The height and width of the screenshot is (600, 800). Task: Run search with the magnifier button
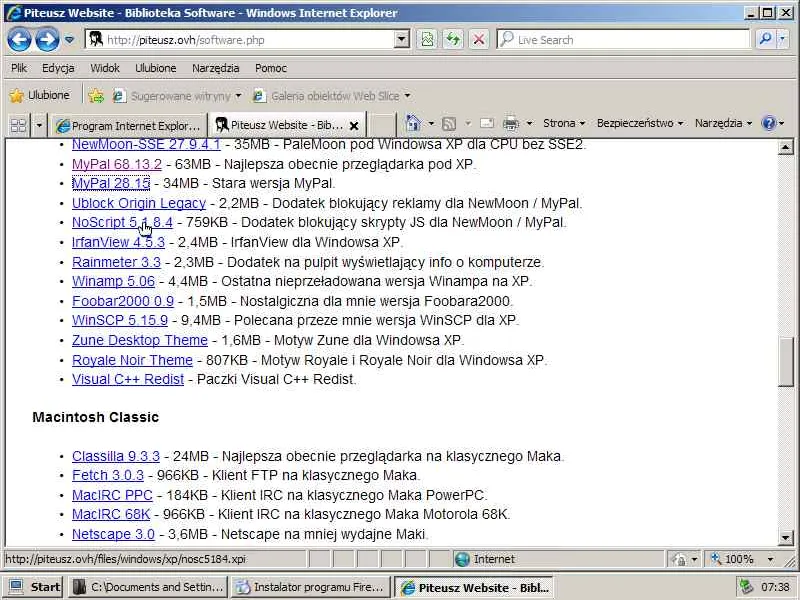point(765,39)
